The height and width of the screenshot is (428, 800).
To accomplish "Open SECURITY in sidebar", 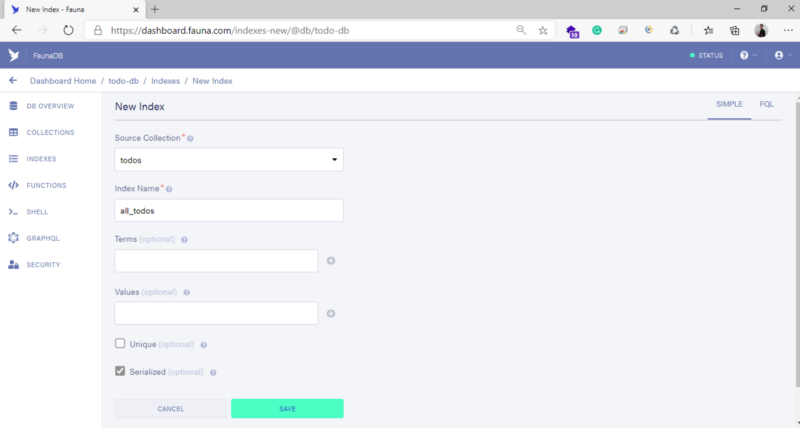I will (x=43, y=265).
